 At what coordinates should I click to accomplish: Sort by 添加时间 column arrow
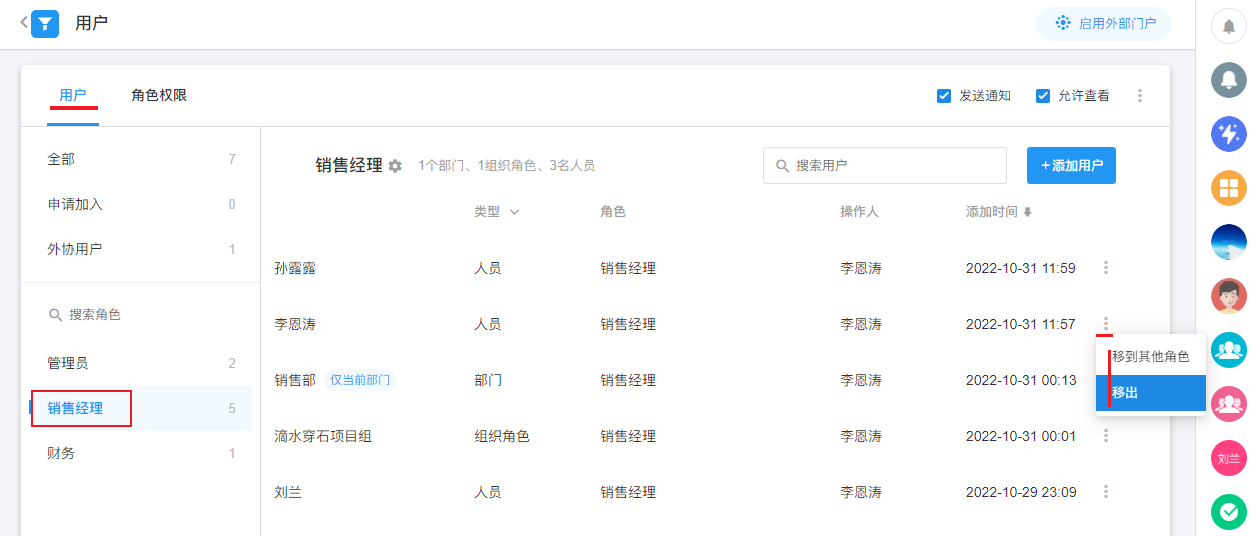[1027, 212]
